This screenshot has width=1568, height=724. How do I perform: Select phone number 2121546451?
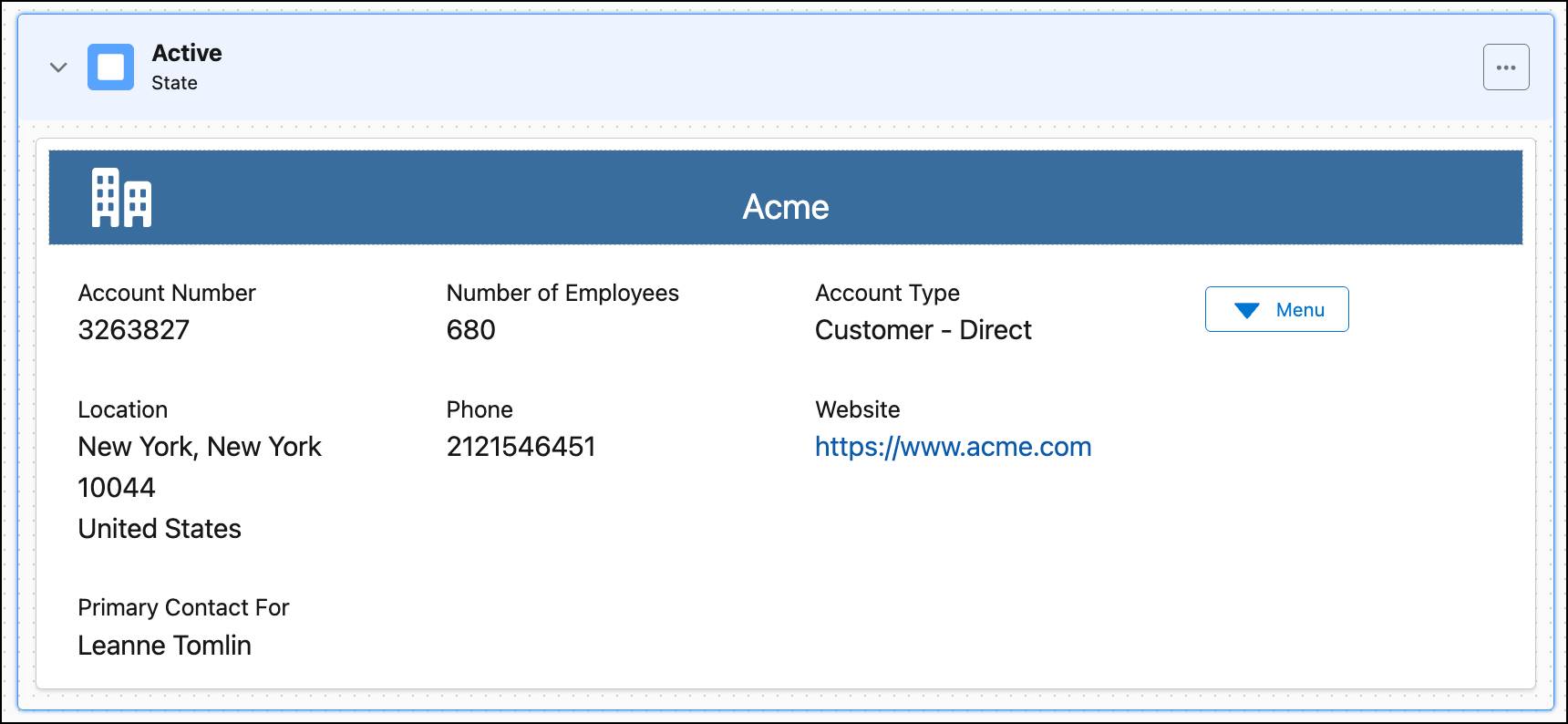[x=521, y=447]
